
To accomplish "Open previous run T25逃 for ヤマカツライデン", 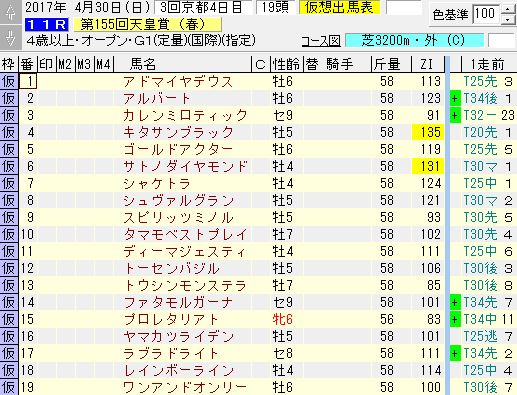I will (480, 337).
